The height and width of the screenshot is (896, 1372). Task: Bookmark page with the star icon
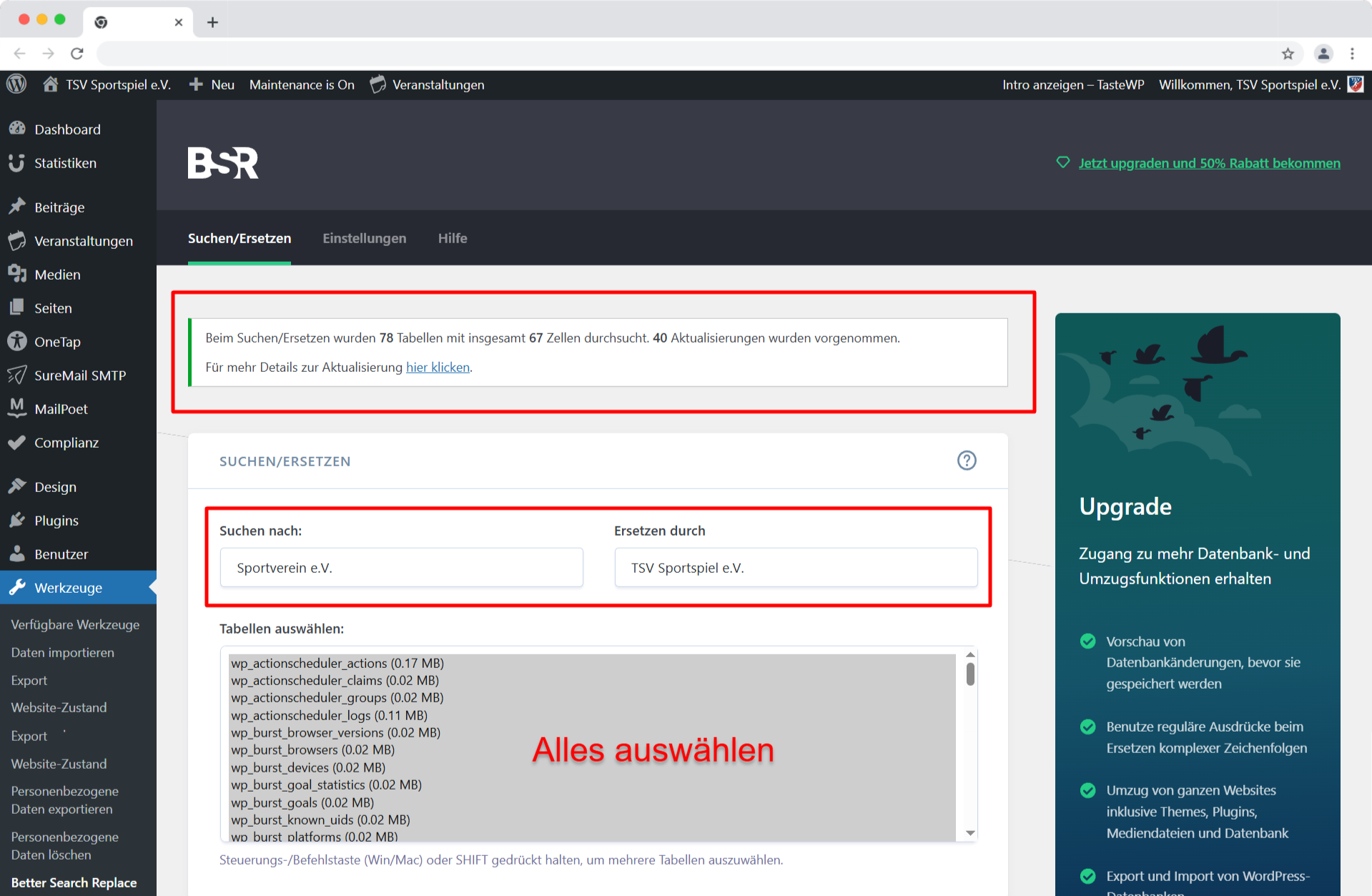tap(1288, 54)
